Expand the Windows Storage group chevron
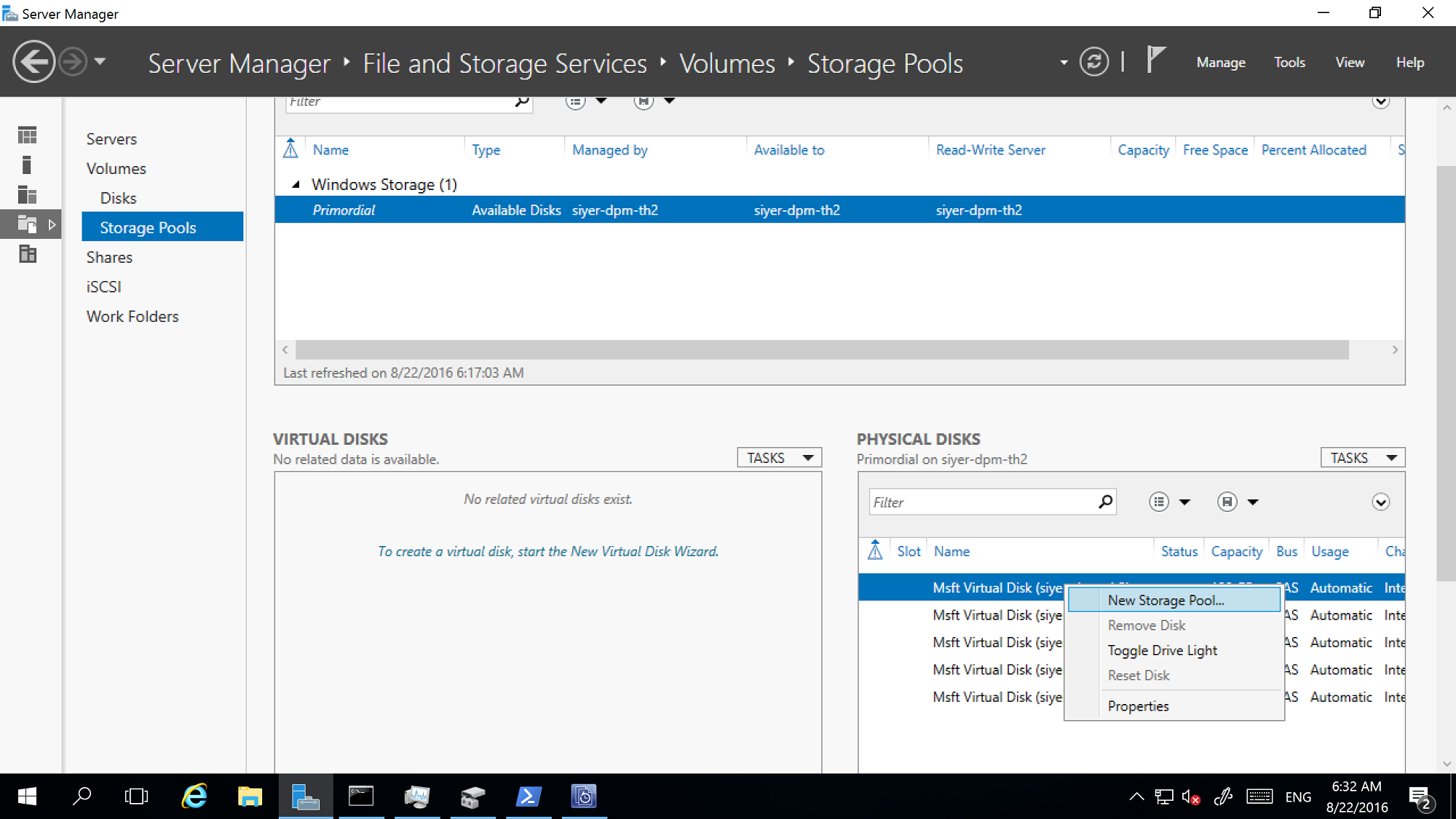Image resolution: width=1456 pixels, height=819 pixels. tap(294, 184)
